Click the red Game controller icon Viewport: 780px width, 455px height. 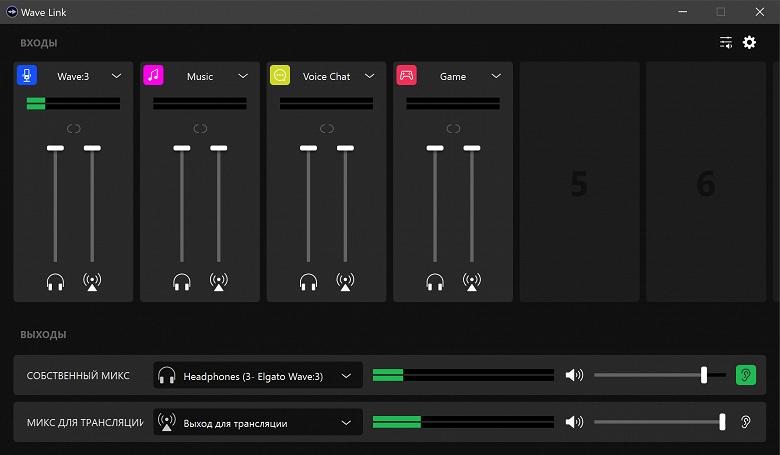click(x=406, y=76)
